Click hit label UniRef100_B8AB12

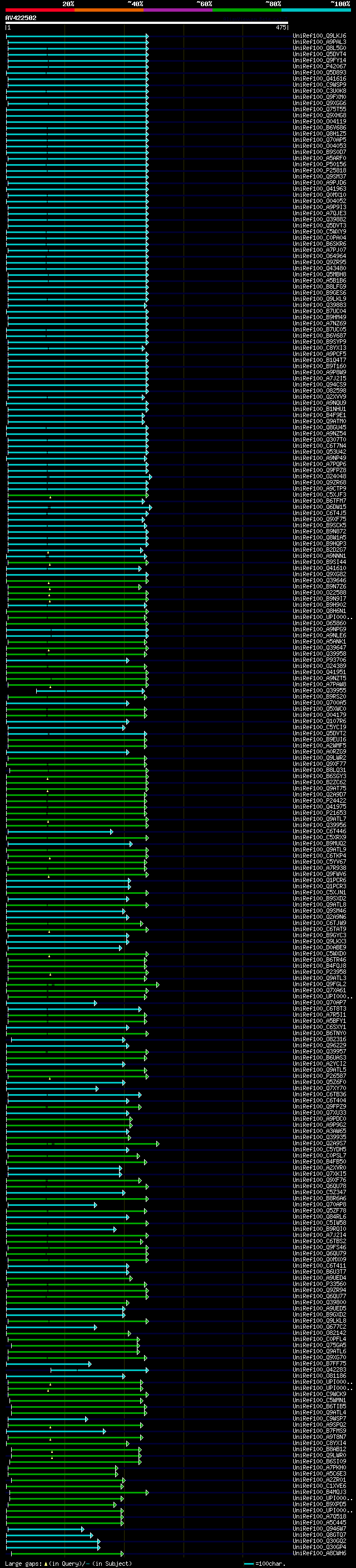point(319,1449)
